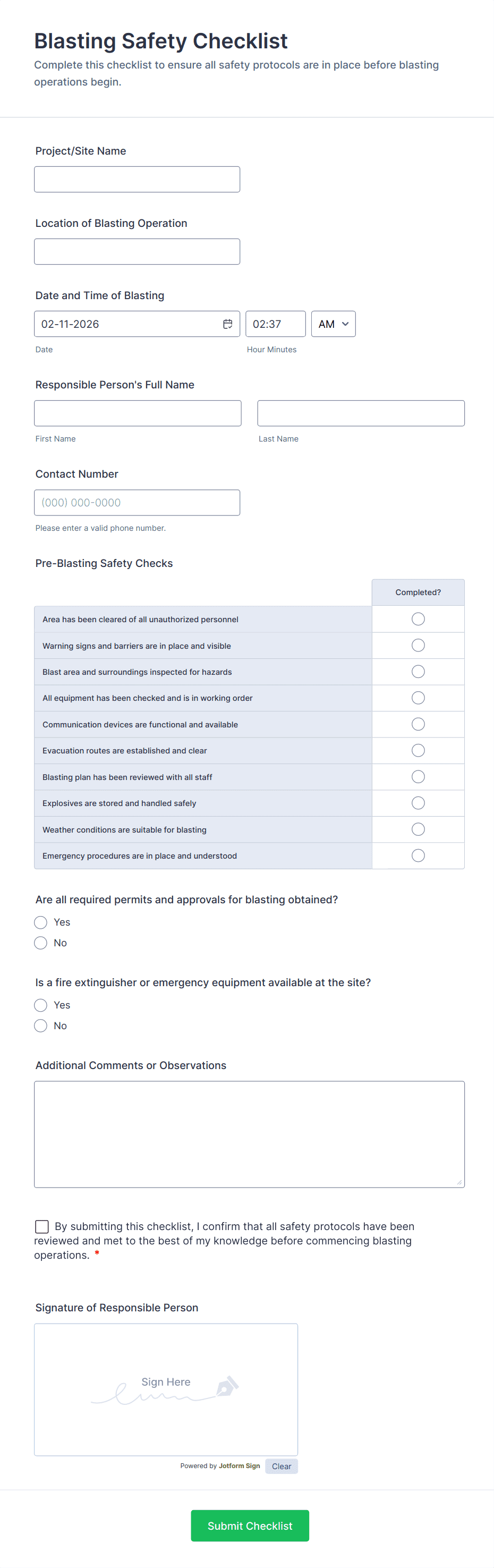Click the Hour Minutes time field
The width and height of the screenshot is (494, 1568).
pos(275,324)
